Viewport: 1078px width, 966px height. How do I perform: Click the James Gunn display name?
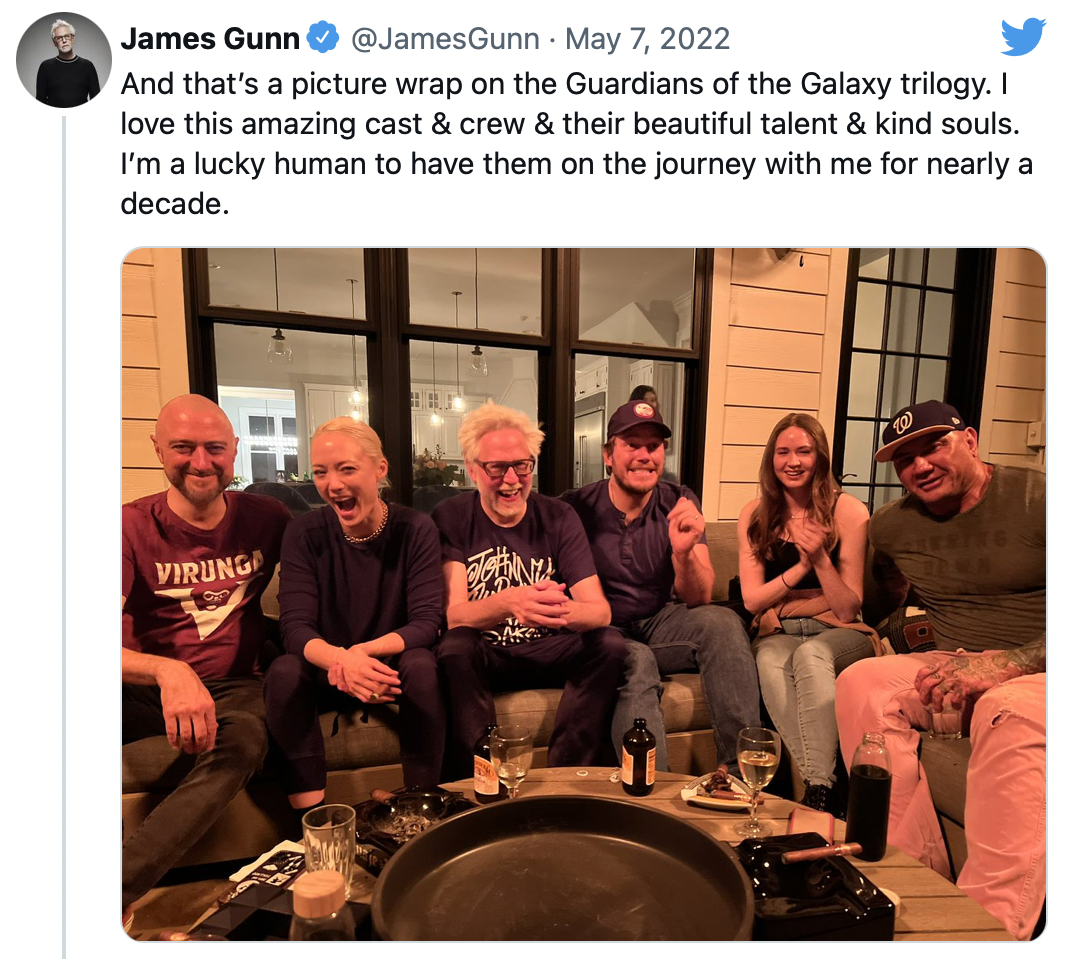pos(210,39)
